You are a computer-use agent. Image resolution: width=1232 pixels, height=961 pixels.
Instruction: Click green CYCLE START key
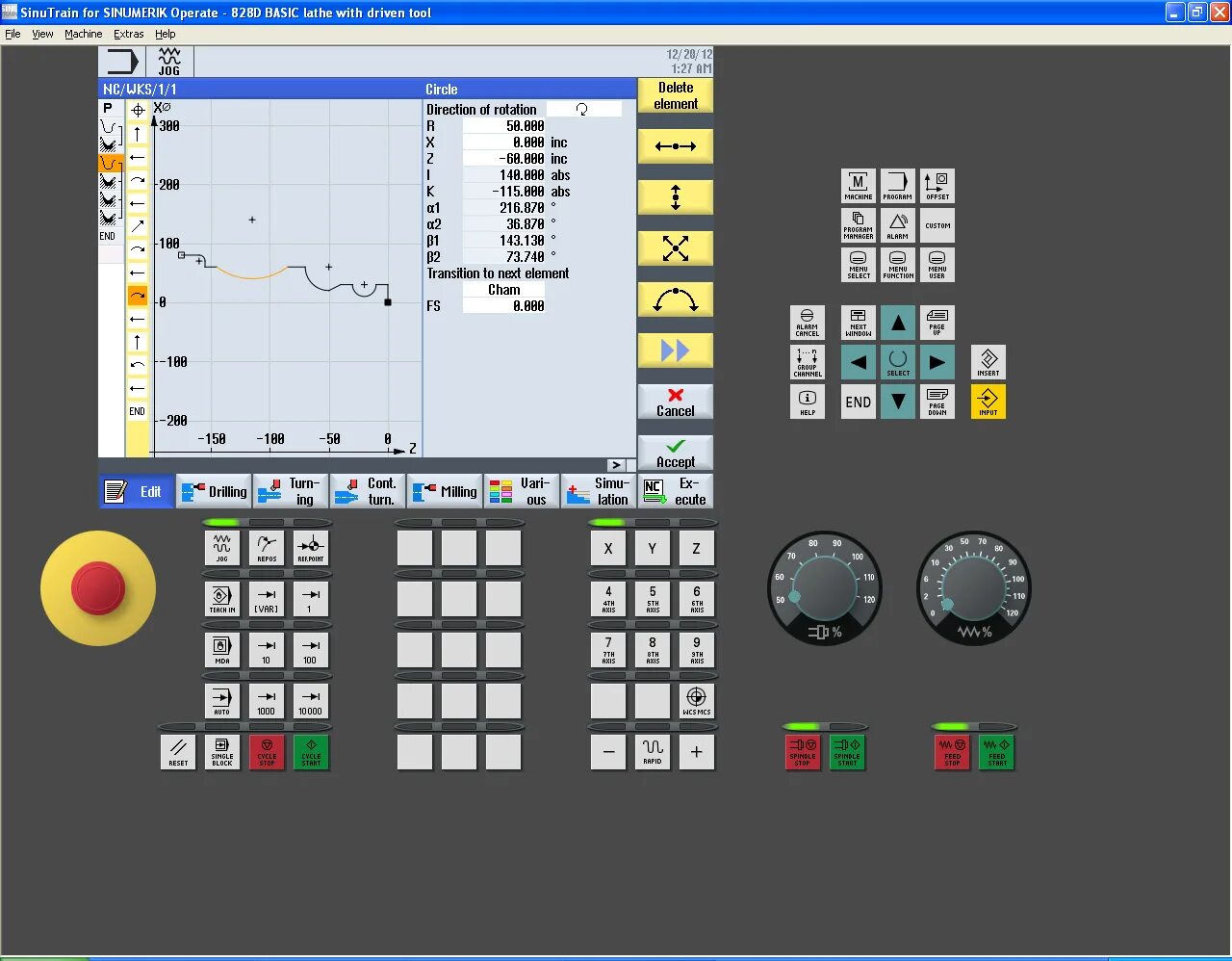click(x=311, y=752)
